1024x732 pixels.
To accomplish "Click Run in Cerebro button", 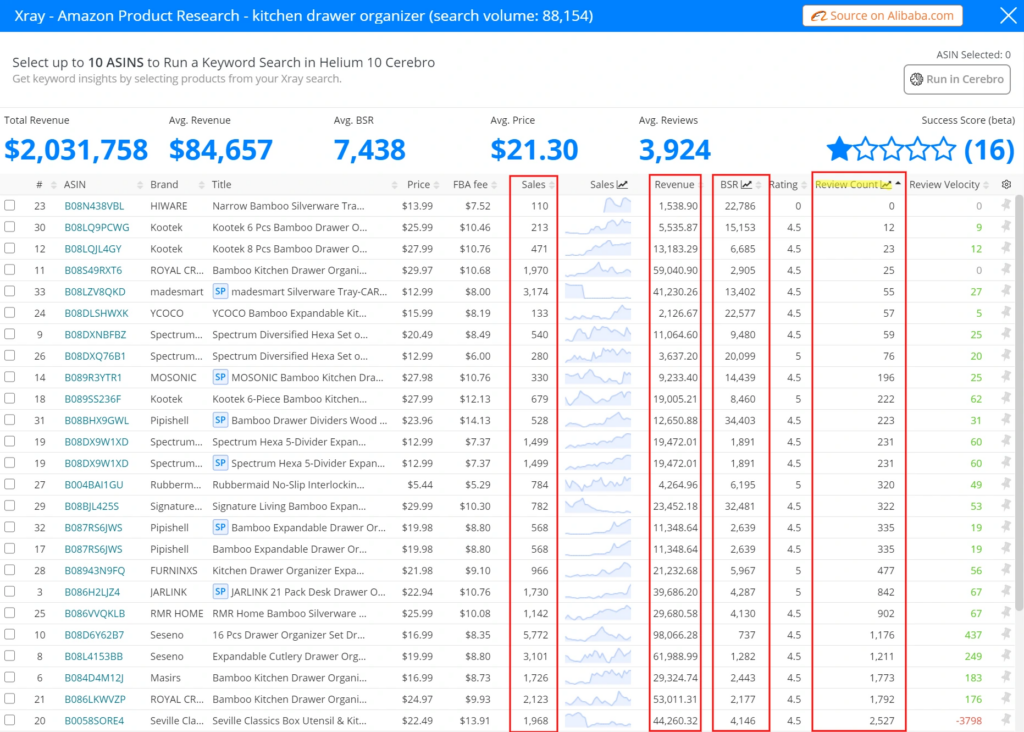I will [x=957, y=79].
